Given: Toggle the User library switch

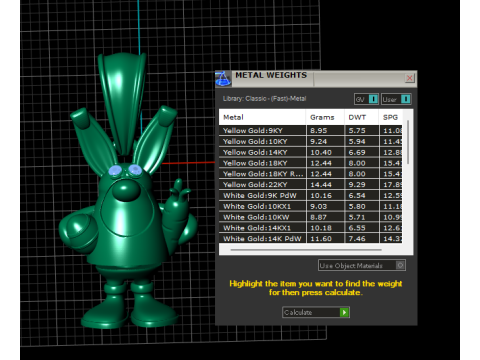Looking at the screenshot, I should pos(396,99).
